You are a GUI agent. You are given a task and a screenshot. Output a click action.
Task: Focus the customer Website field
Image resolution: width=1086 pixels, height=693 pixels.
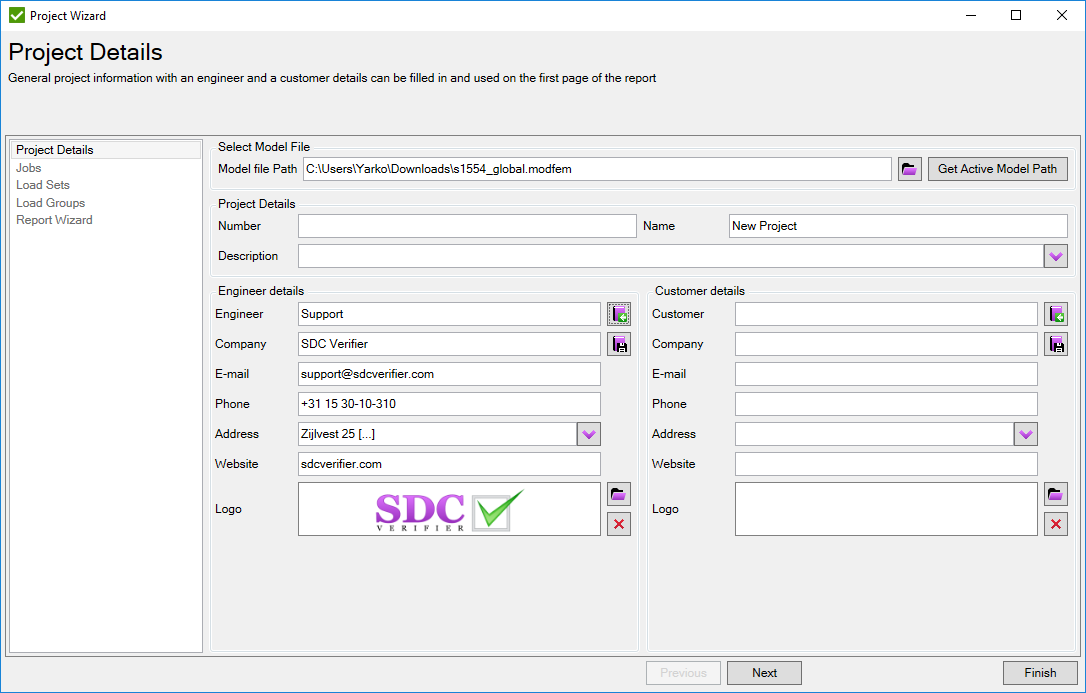click(x=887, y=465)
